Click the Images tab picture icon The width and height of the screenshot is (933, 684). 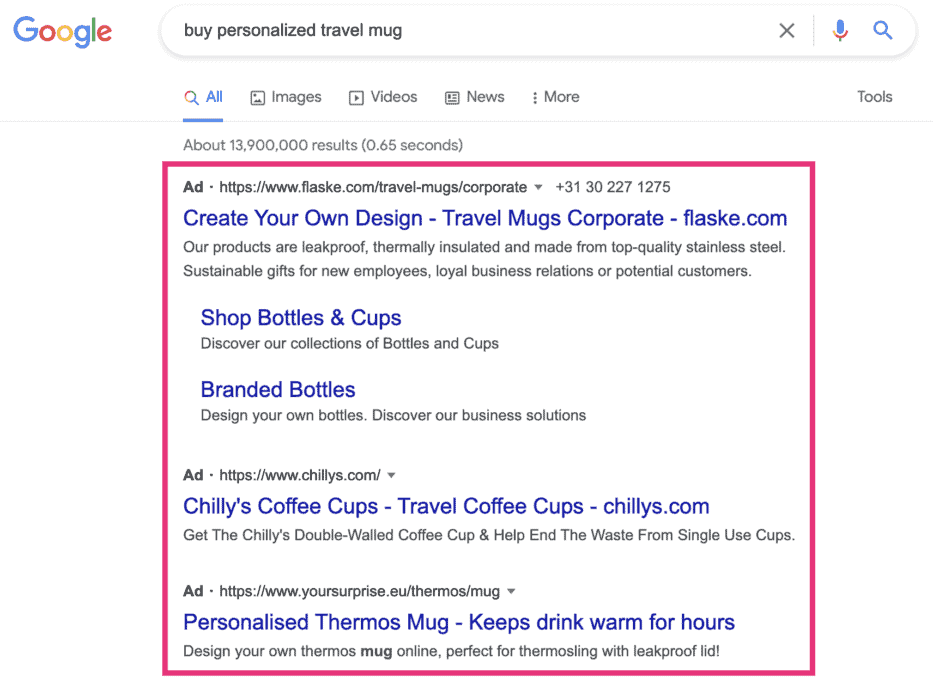click(258, 98)
